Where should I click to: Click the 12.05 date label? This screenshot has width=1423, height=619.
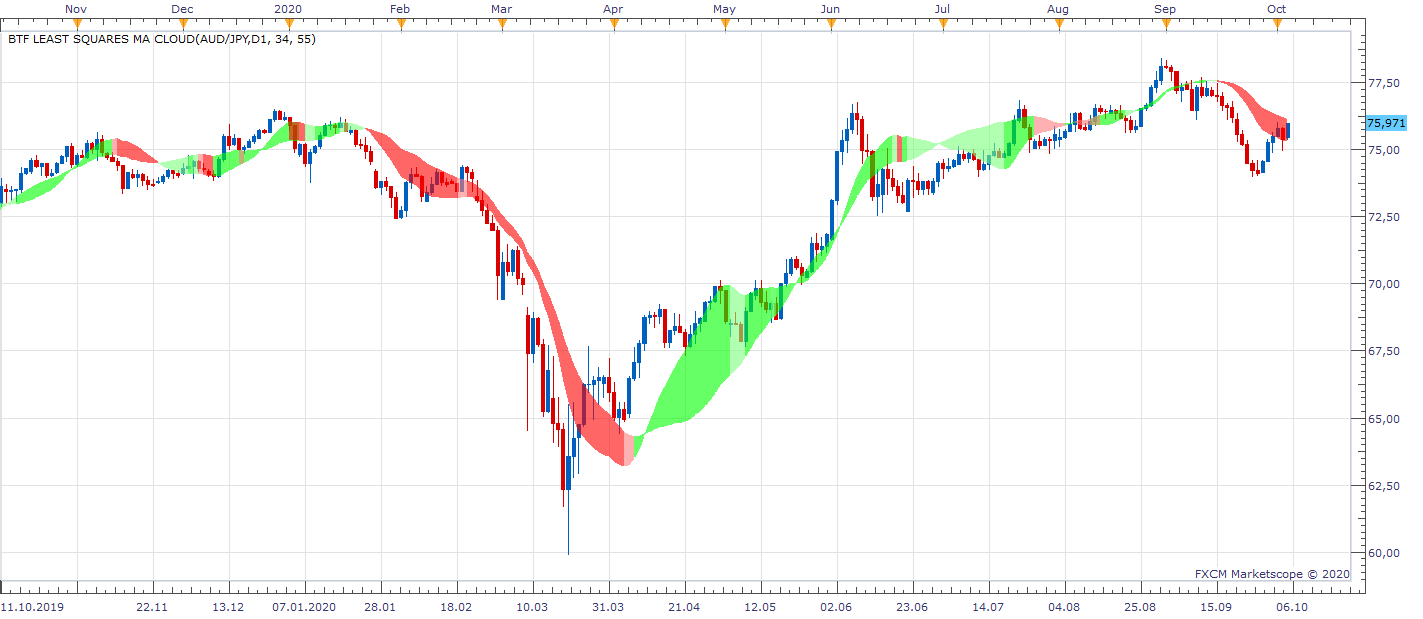760,607
